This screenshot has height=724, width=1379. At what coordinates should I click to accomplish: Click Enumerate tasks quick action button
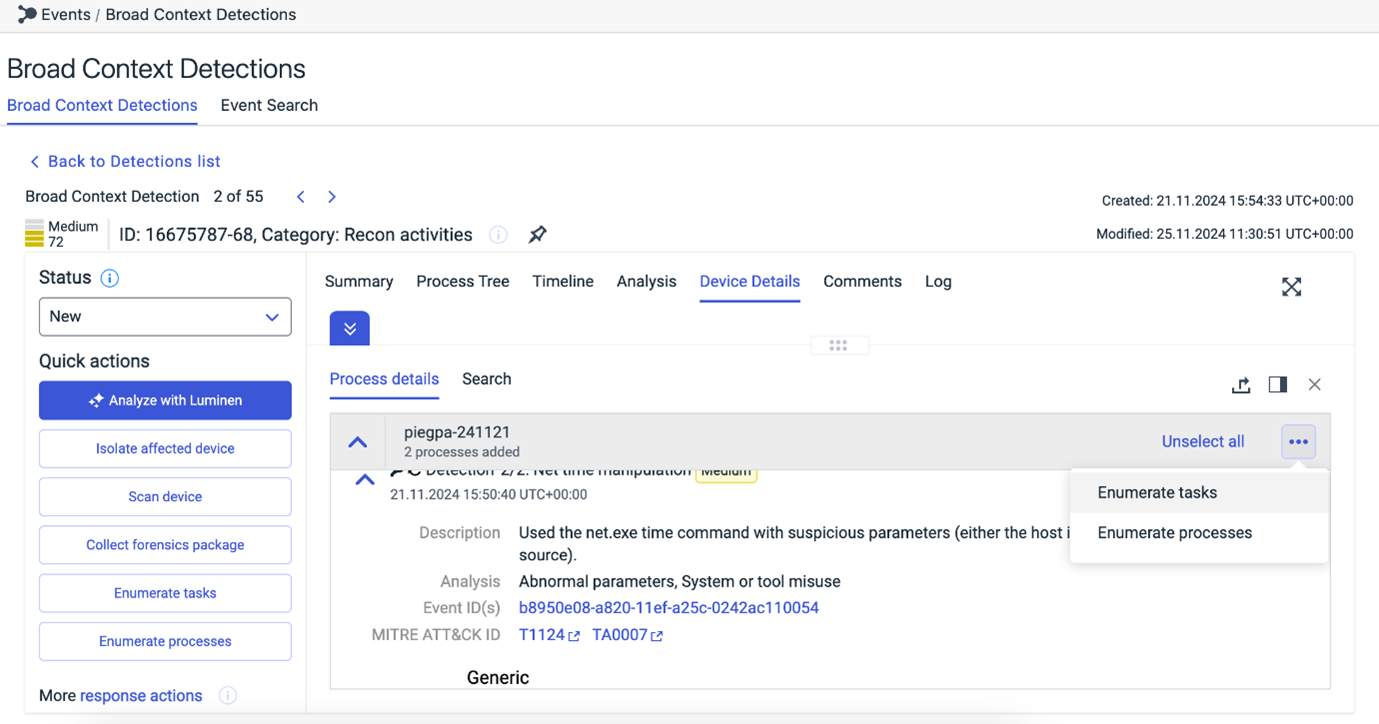point(165,593)
